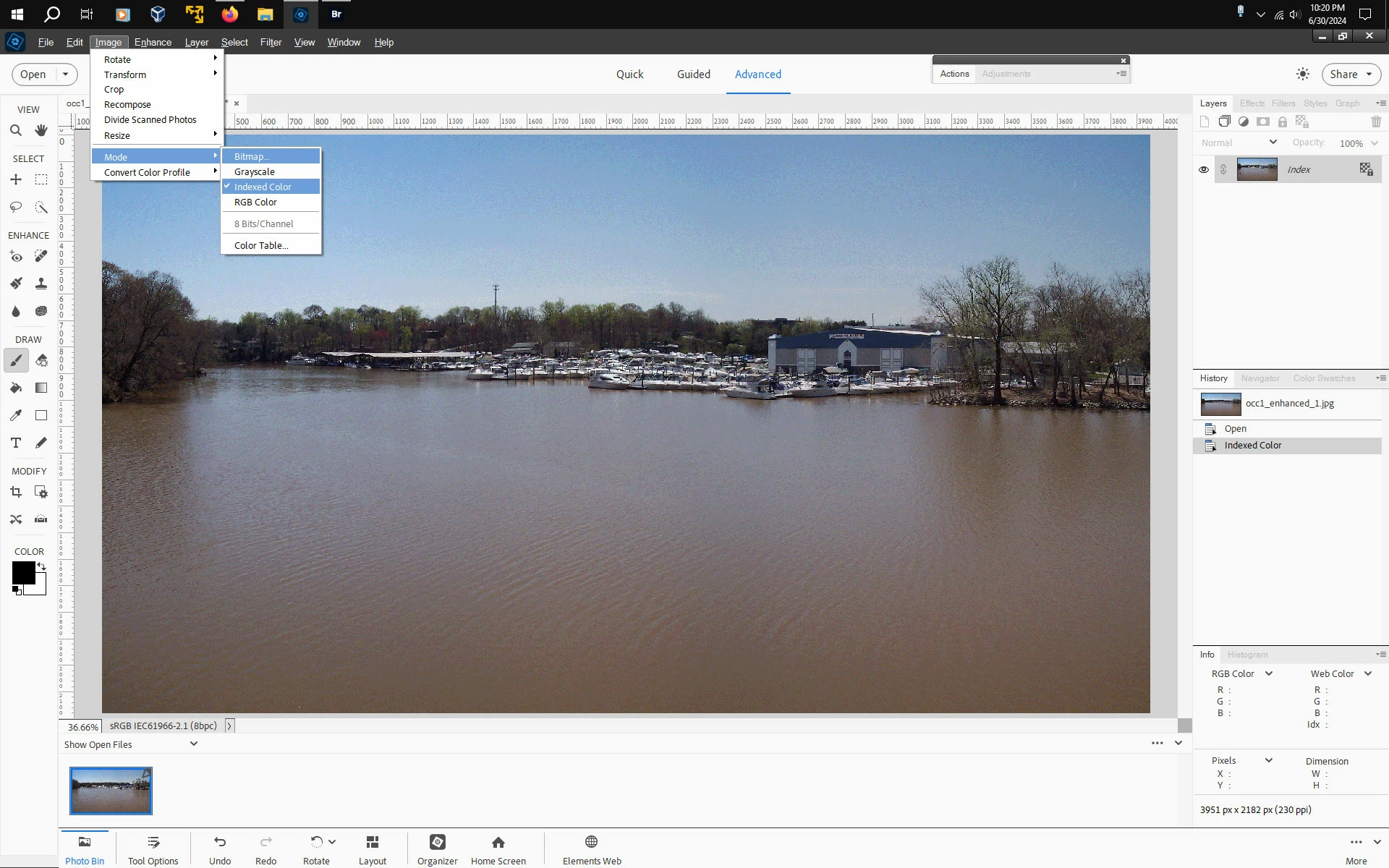Select the Paint Bucket tool

click(x=15, y=388)
